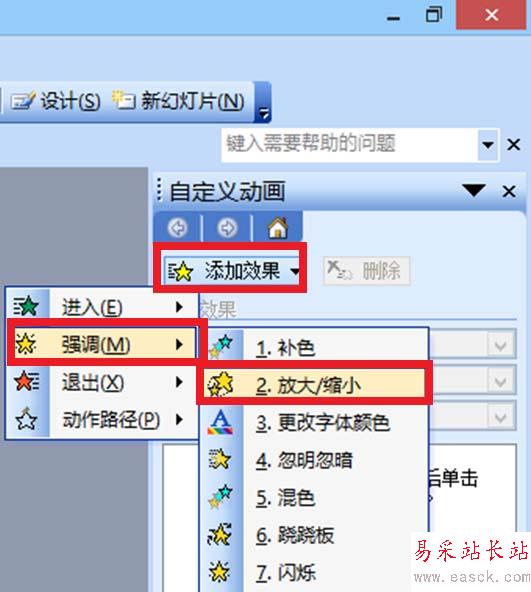Pick the 5. 混色 effect star icon

pos(220,496)
